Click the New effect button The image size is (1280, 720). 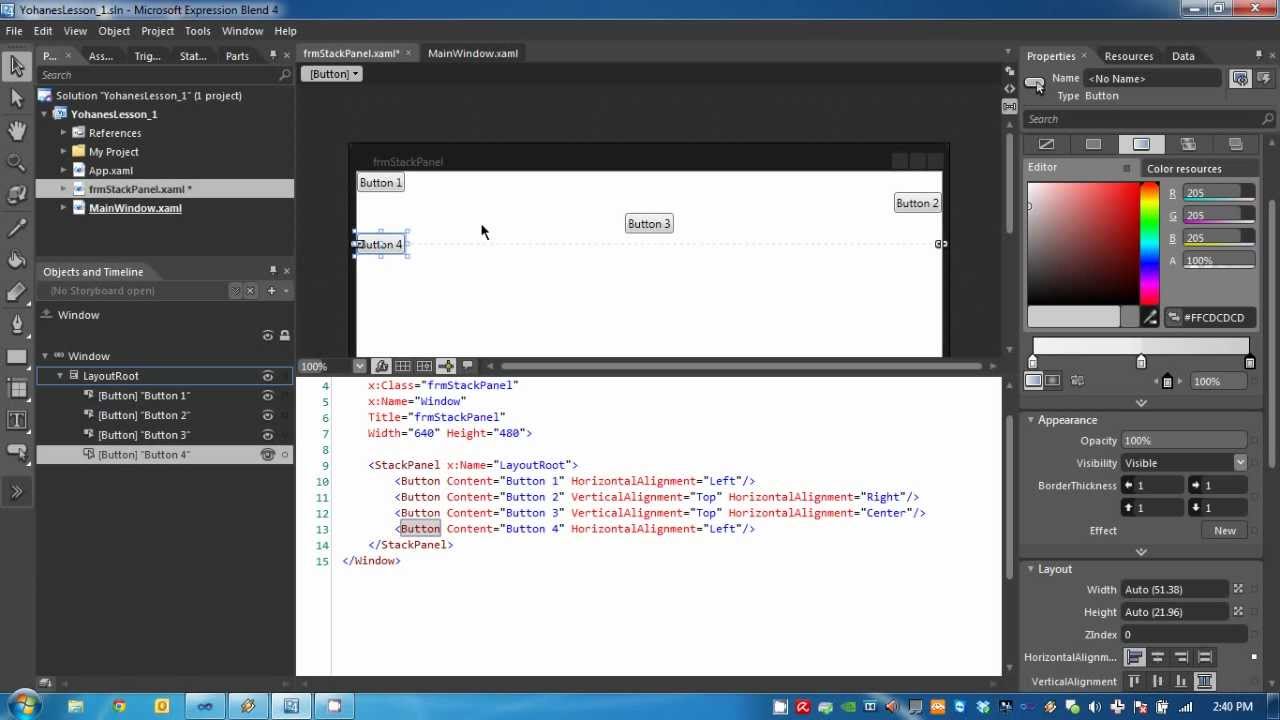pos(1225,531)
